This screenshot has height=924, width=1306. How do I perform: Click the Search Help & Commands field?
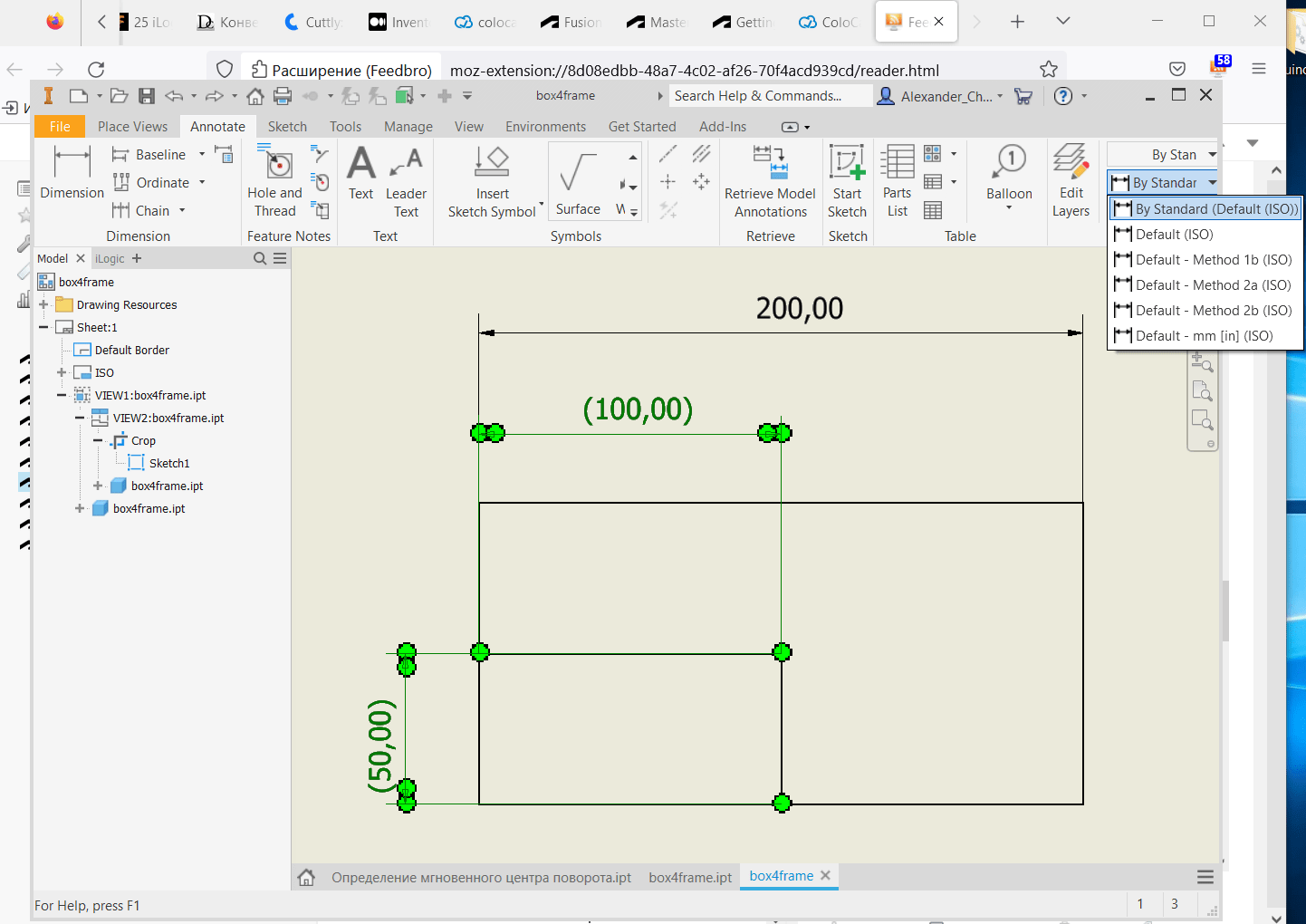coord(772,96)
